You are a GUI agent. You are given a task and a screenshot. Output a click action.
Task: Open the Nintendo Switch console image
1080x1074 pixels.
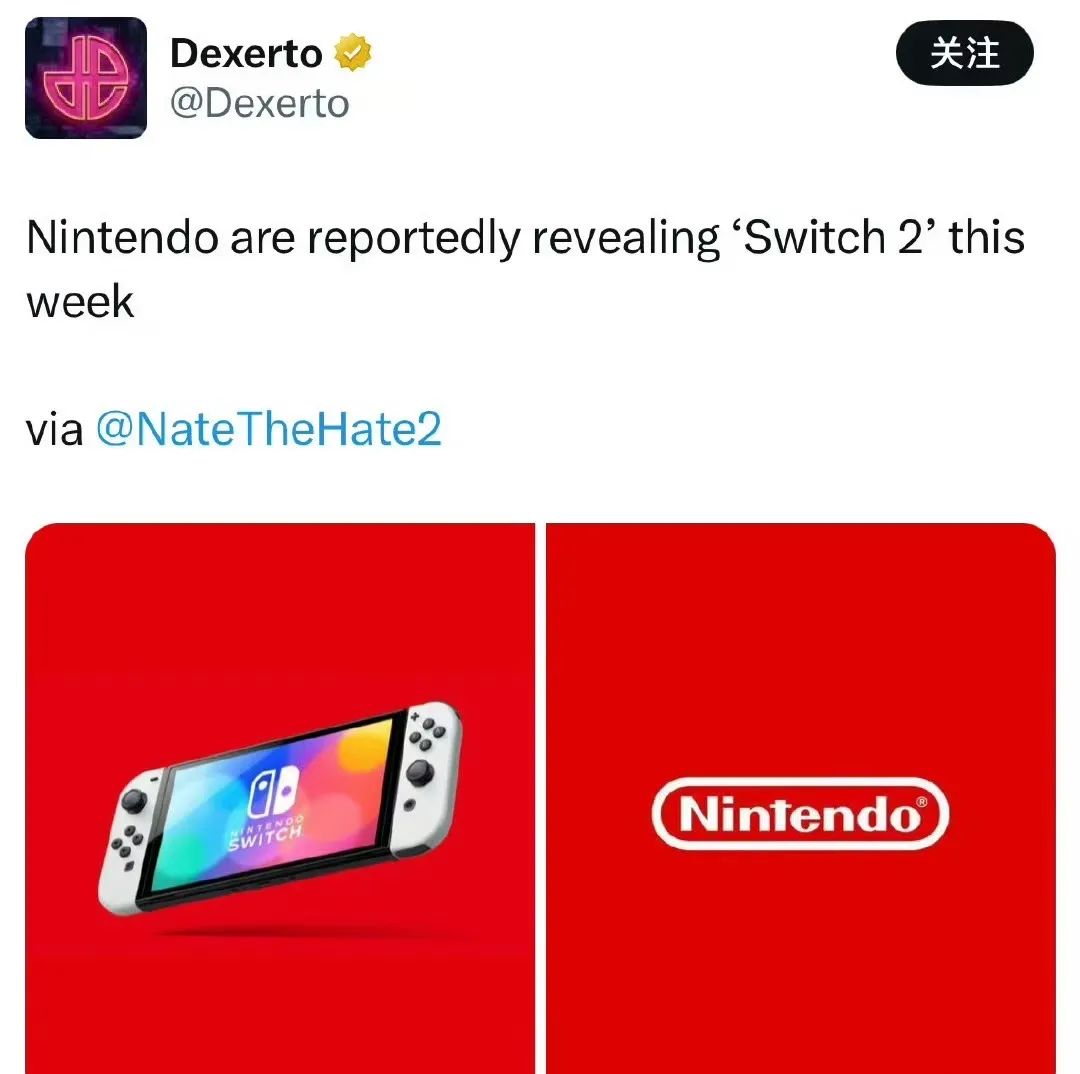tap(280, 798)
